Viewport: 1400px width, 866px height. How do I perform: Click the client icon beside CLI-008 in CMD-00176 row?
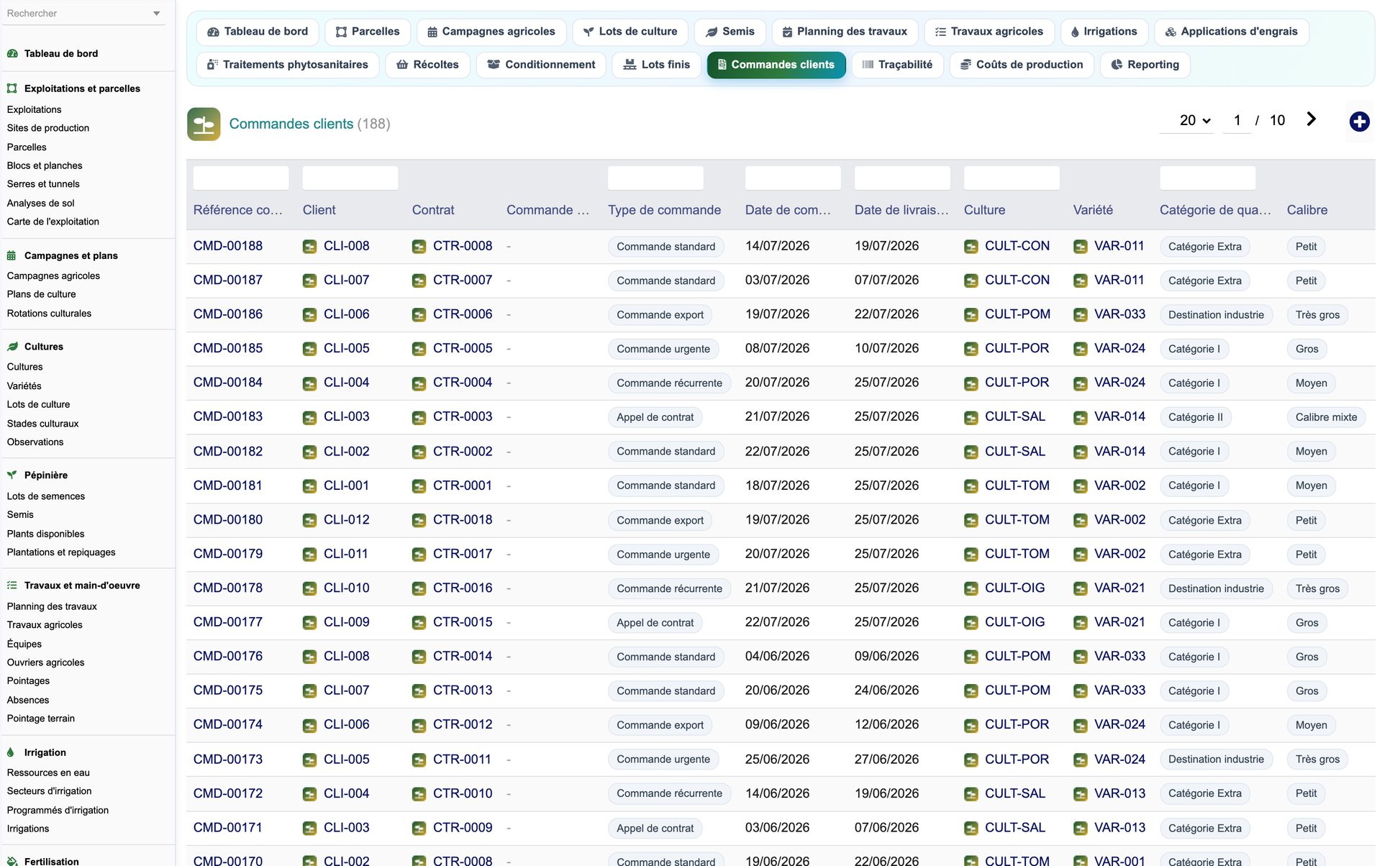pyautogui.click(x=310, y=657)
